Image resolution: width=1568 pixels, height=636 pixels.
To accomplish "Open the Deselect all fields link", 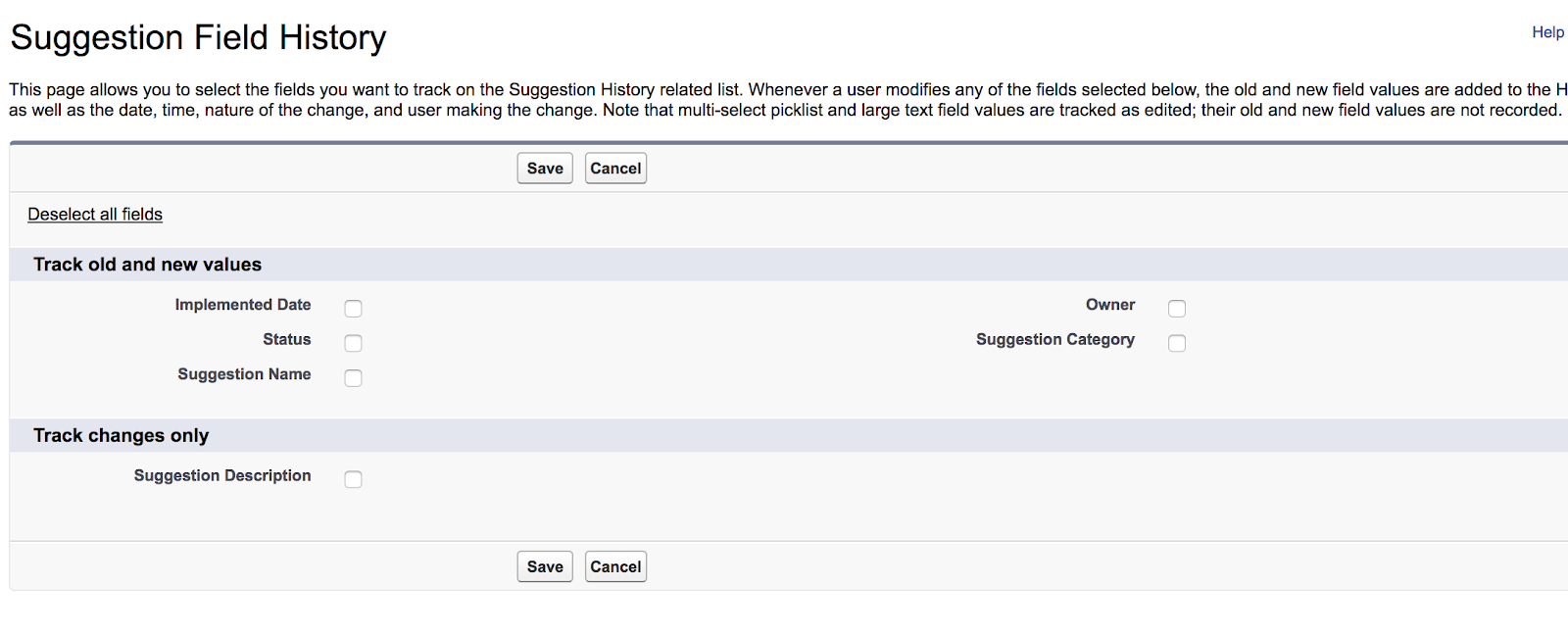I will point(94,214).
